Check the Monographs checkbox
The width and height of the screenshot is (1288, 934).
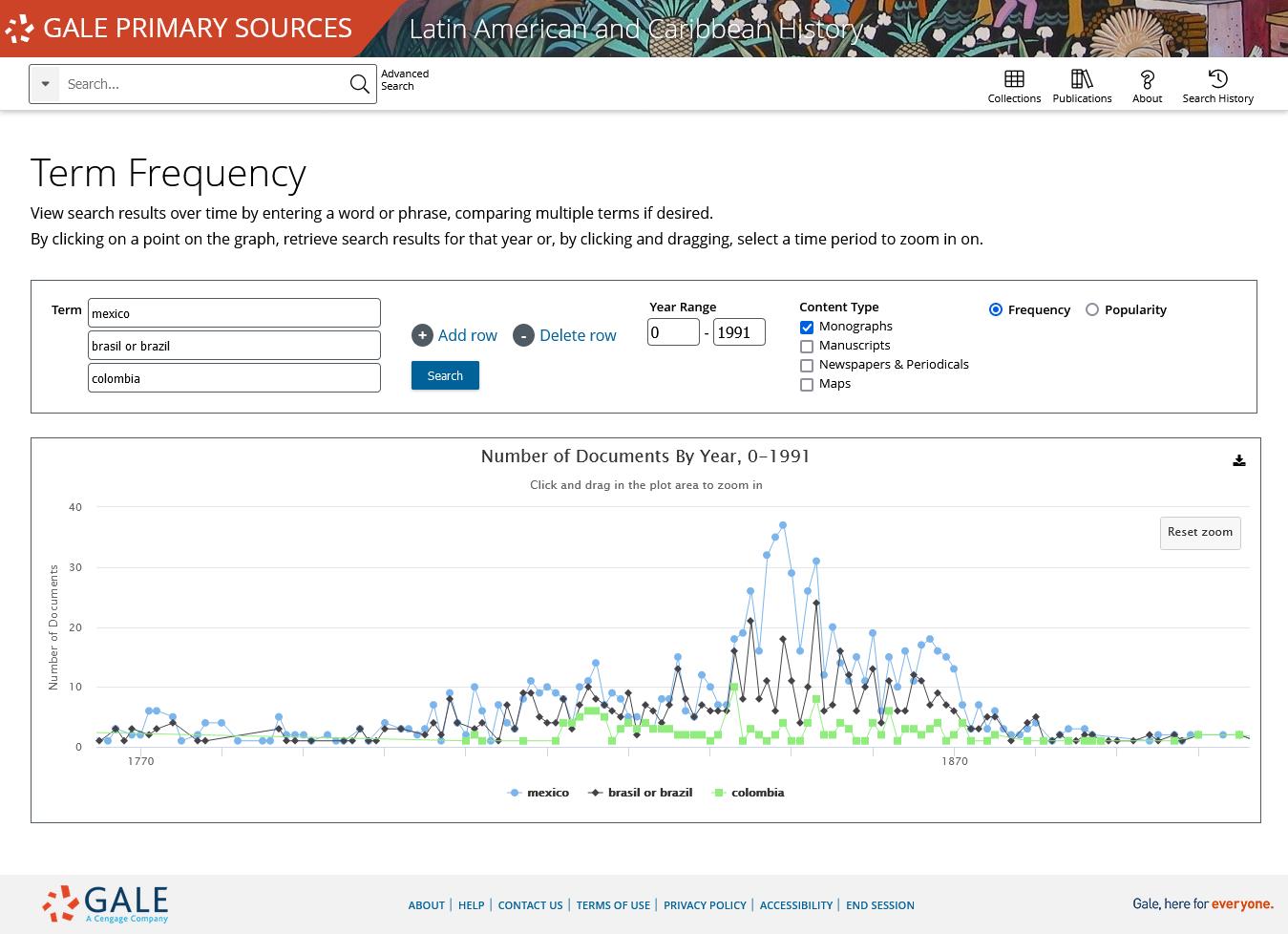[807, 328]
